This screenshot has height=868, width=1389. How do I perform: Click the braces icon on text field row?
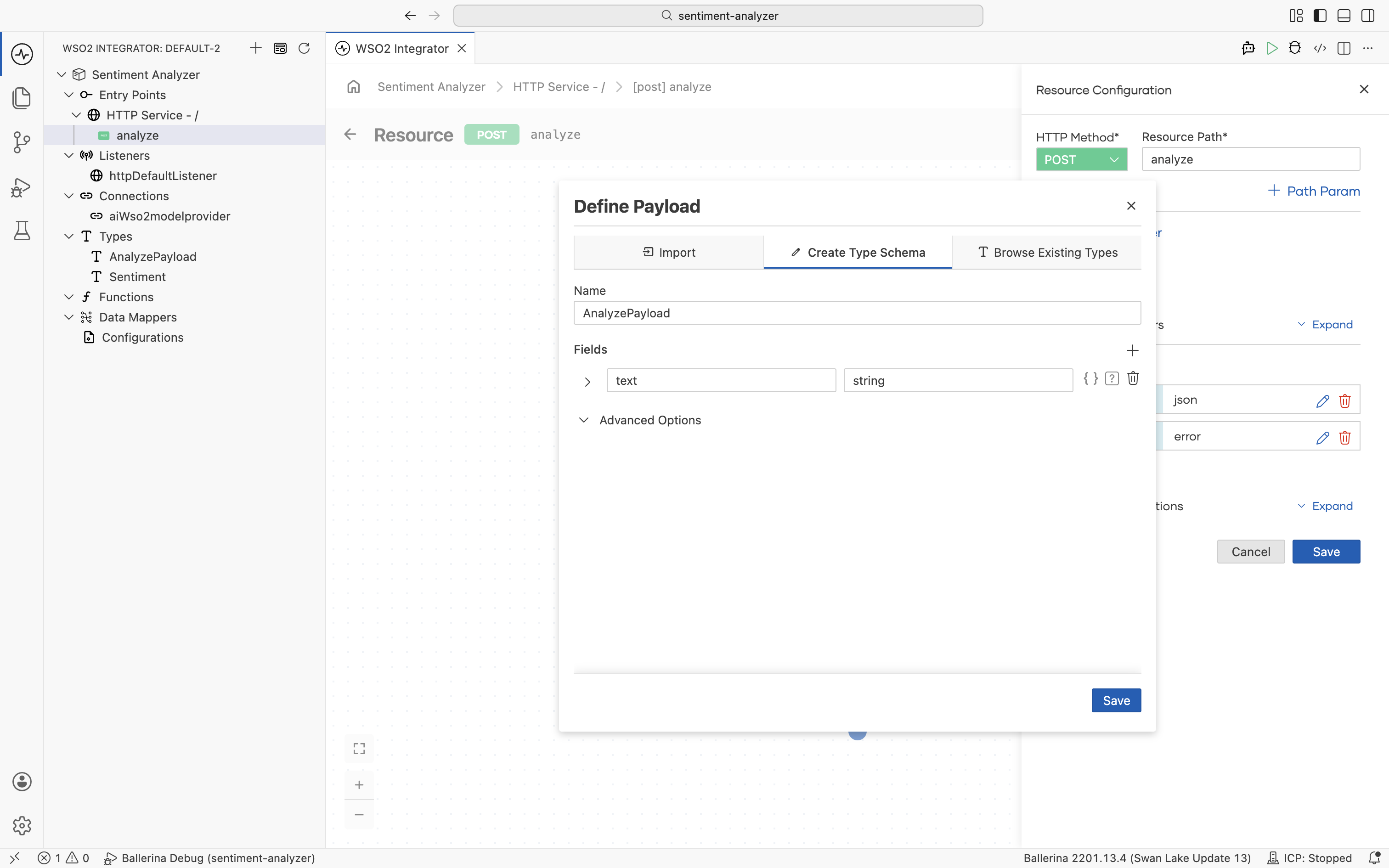coord(1090,378)
